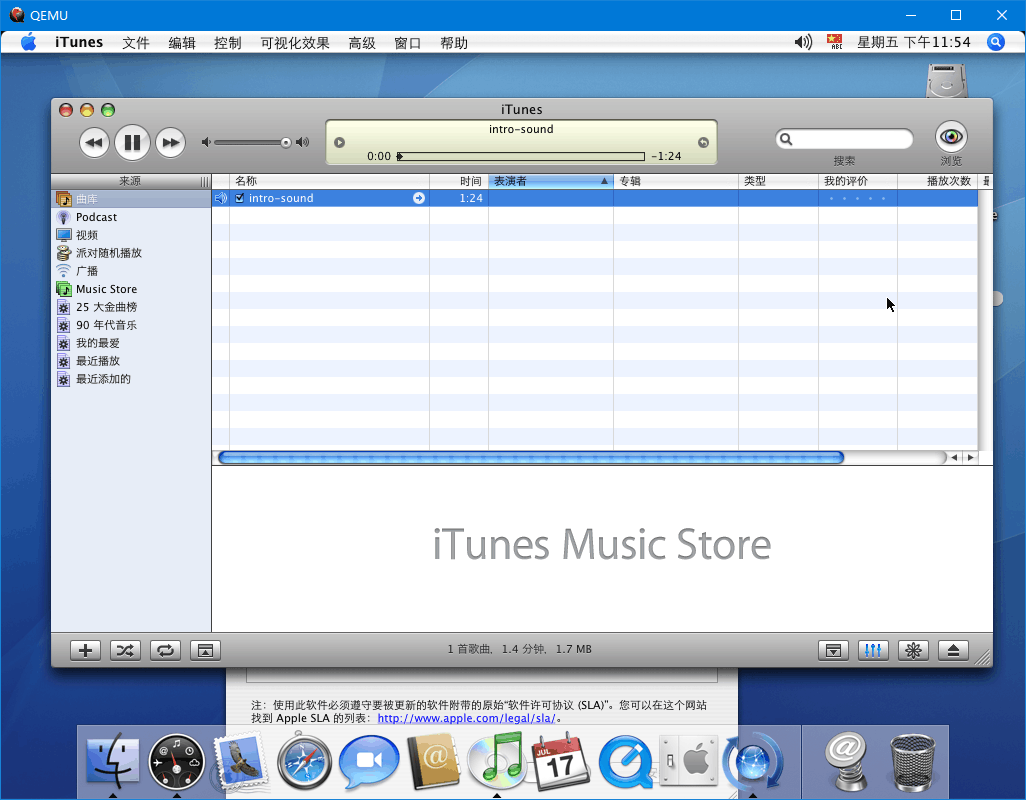Toggle MiniStore pane button

click(x=833, y=650)
